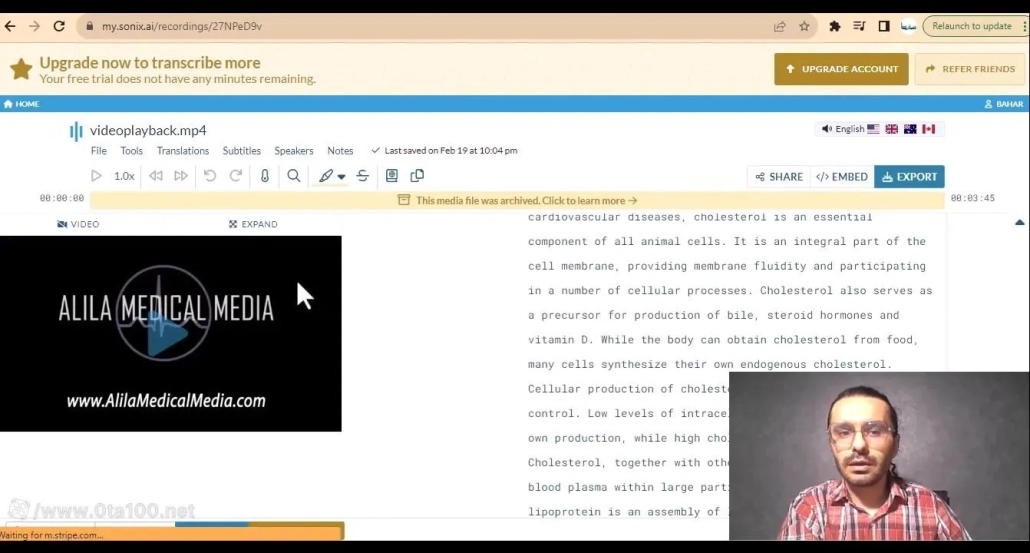Open the File menu
1030x553 pixels.
coord(98,151)
